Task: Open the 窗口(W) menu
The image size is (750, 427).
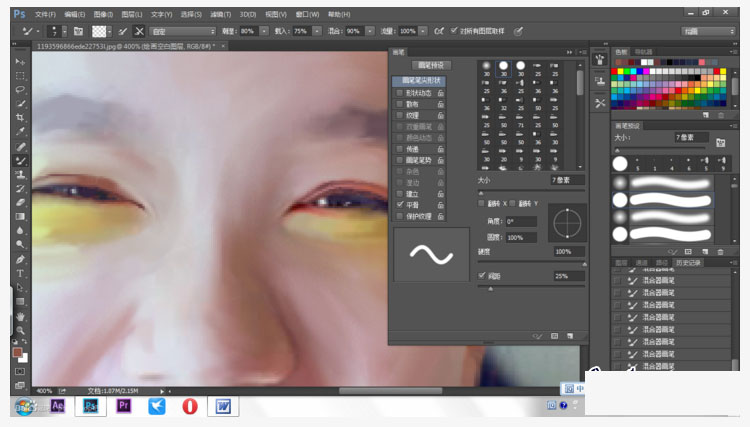Action: [307, 14]
